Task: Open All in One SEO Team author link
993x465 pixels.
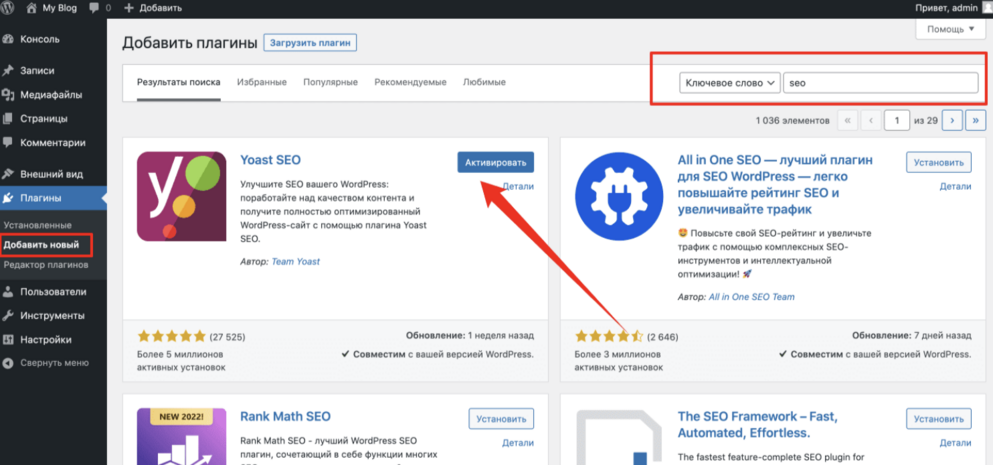Action: 752,296
